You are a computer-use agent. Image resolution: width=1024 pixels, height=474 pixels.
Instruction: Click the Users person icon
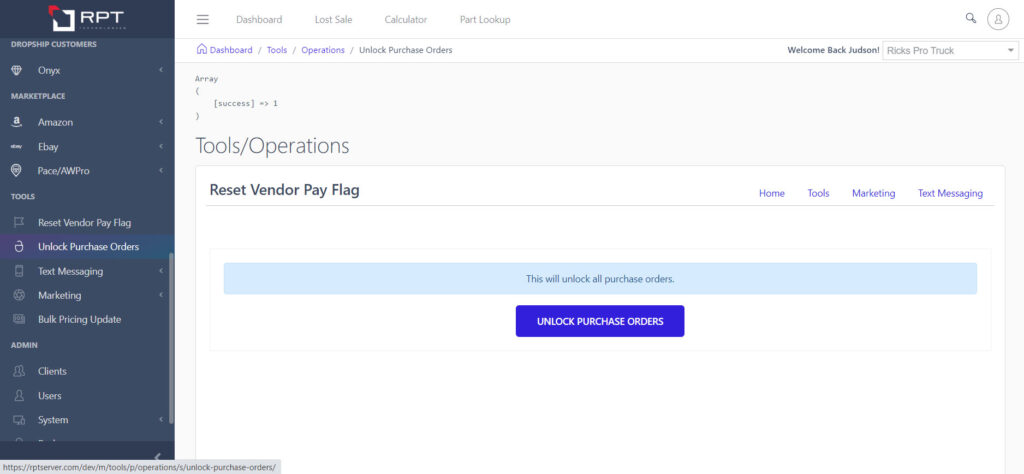[x=19, y=396]
